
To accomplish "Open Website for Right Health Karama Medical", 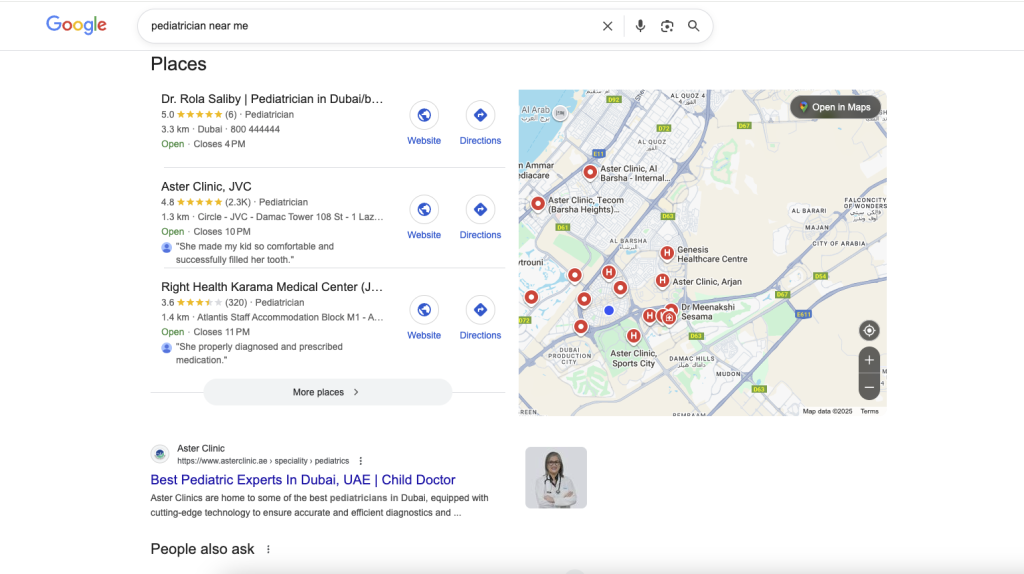I will click(x=424, y=318).
